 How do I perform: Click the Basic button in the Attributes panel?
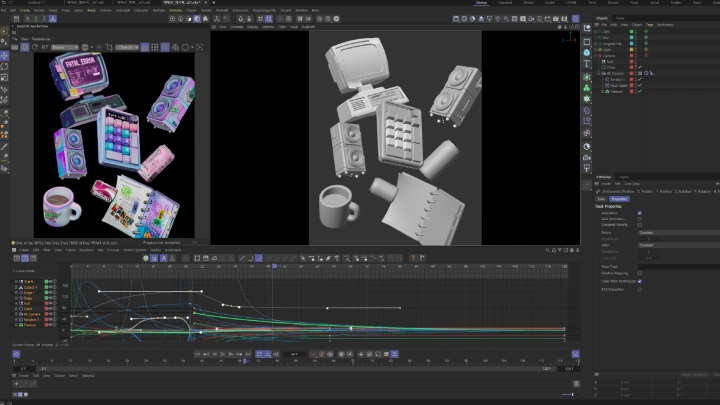(x=602, y=199)
